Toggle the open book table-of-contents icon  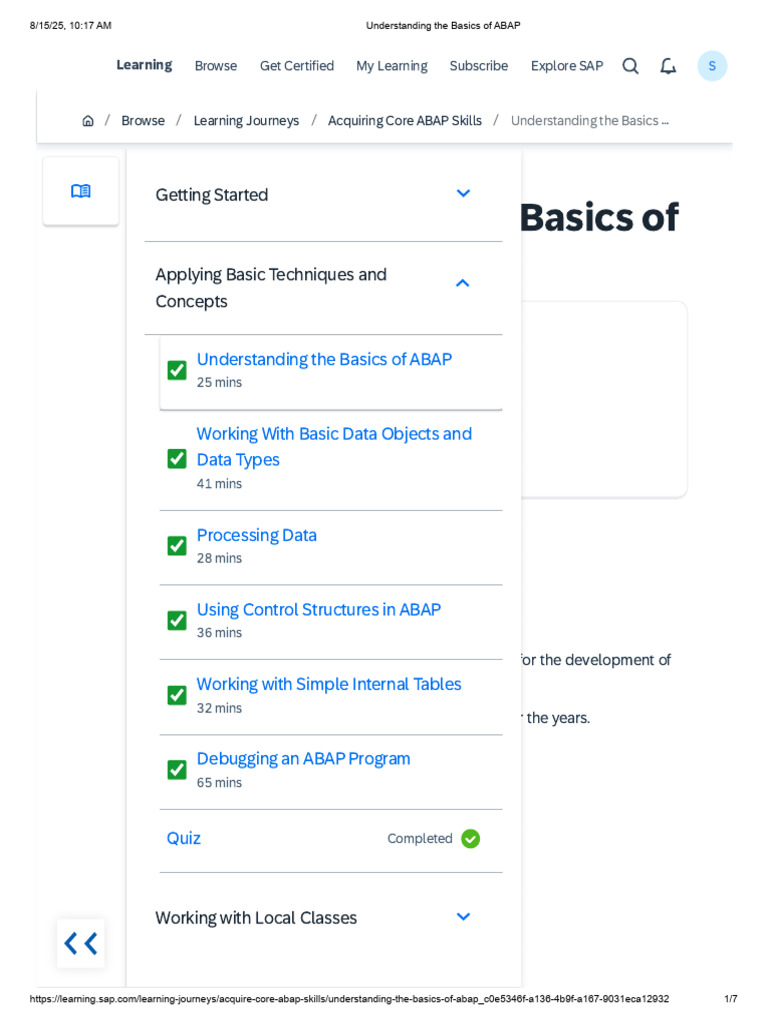(x=81, y=191)
